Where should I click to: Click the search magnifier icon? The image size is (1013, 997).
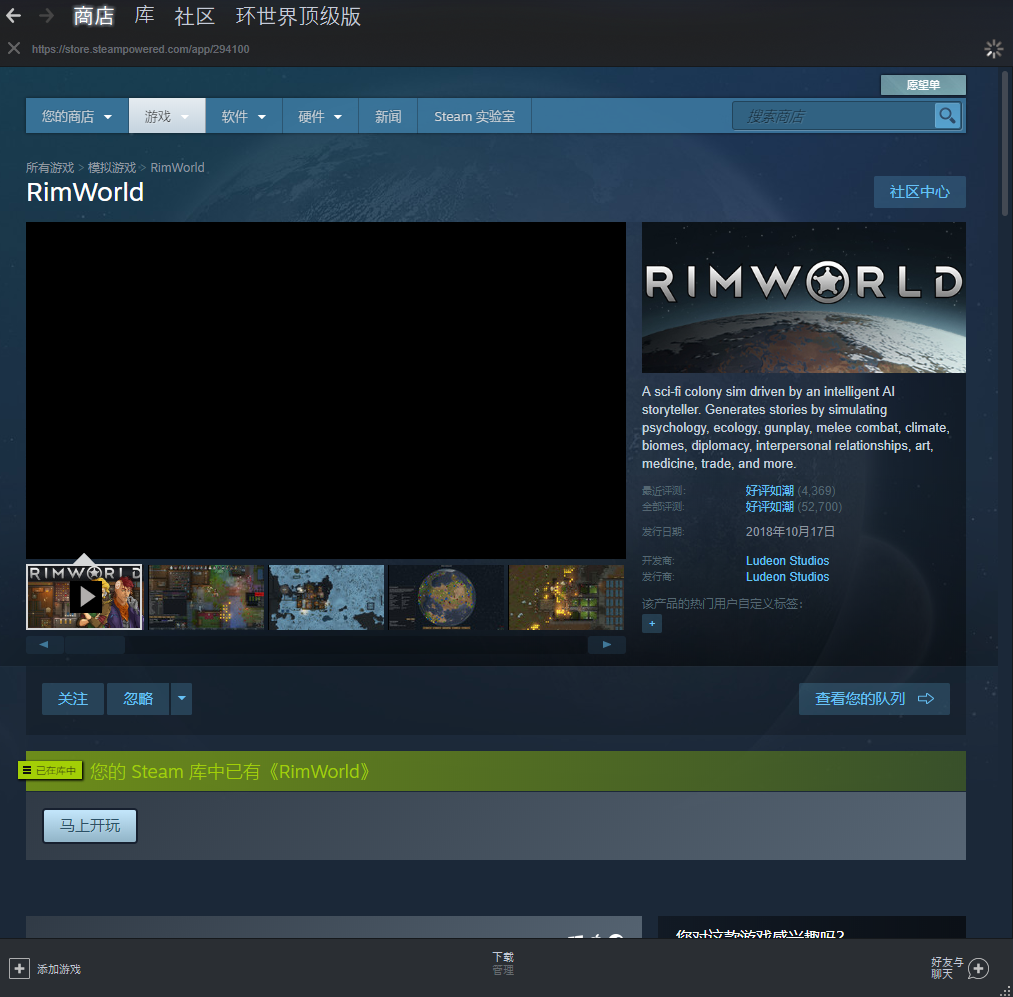[946, 116]
